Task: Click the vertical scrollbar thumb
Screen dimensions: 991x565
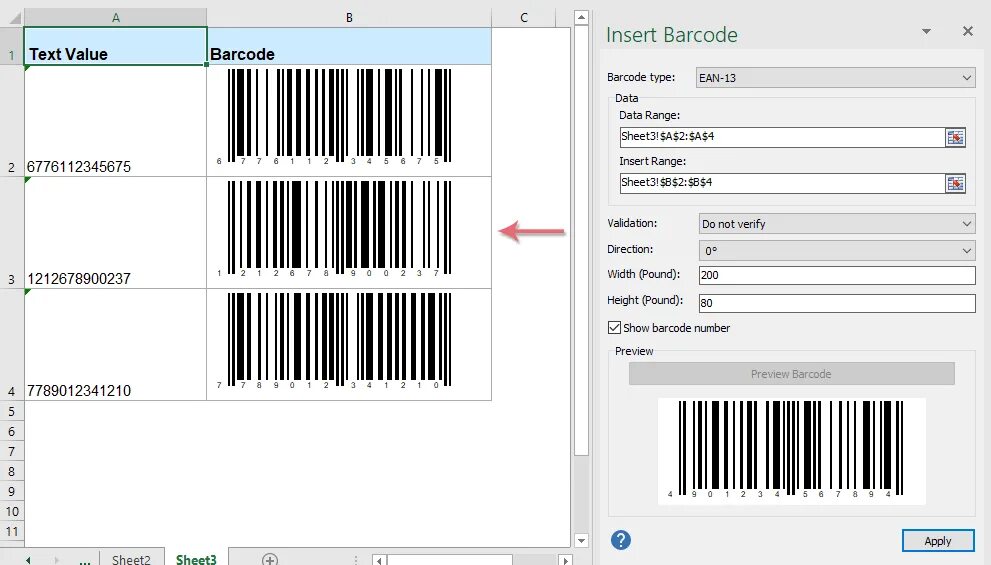Action: click(581, 241)
